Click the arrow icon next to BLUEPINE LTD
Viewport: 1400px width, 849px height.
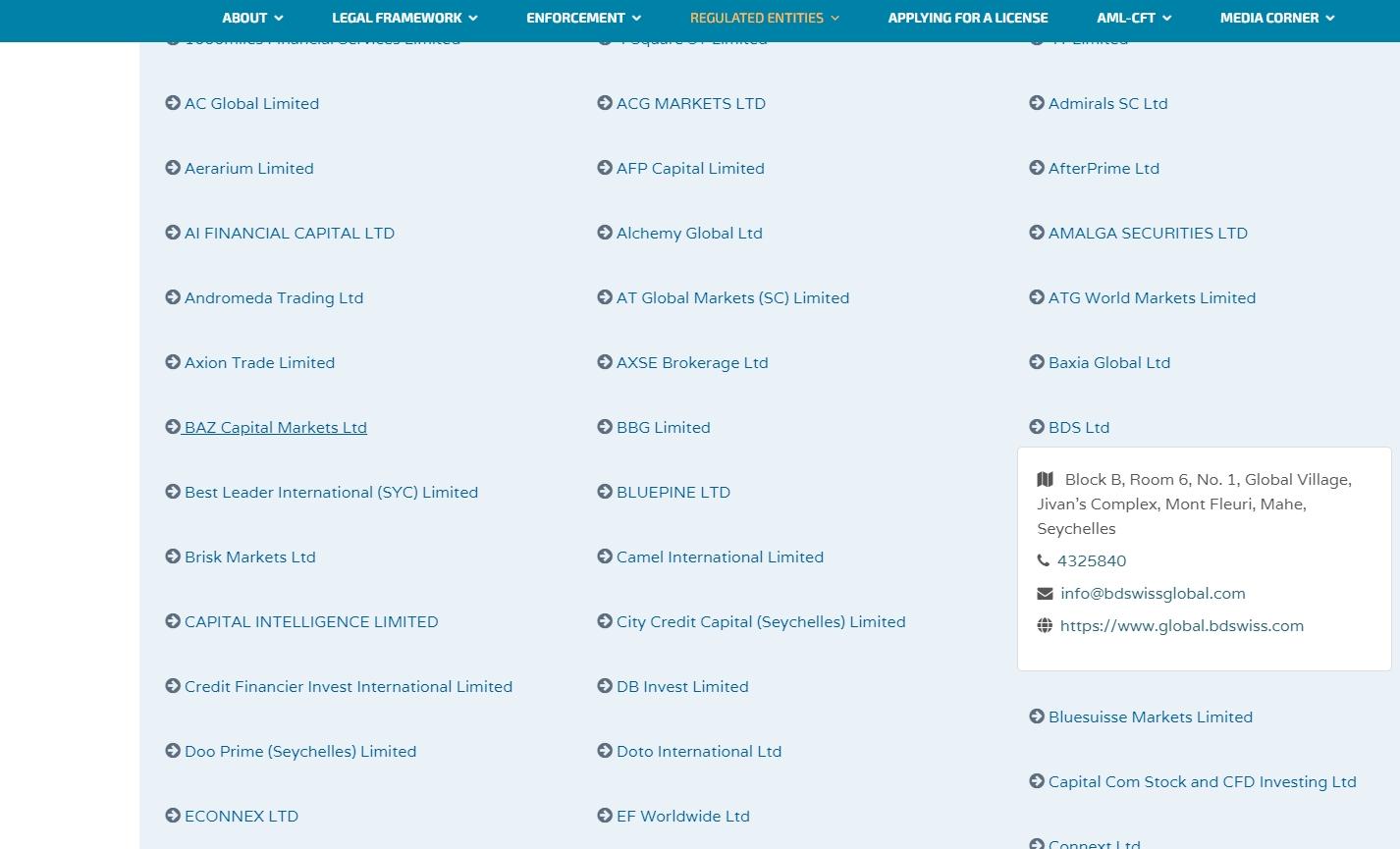point(605,492)
